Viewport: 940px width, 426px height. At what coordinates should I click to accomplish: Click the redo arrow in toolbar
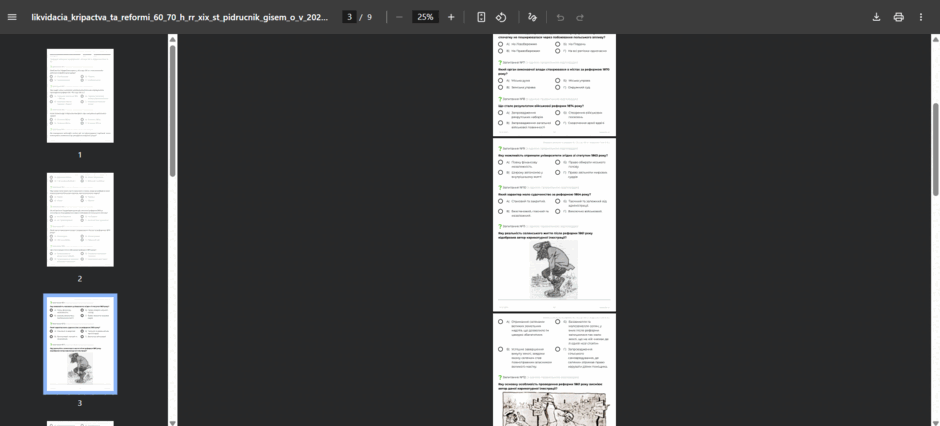point(580,17)
